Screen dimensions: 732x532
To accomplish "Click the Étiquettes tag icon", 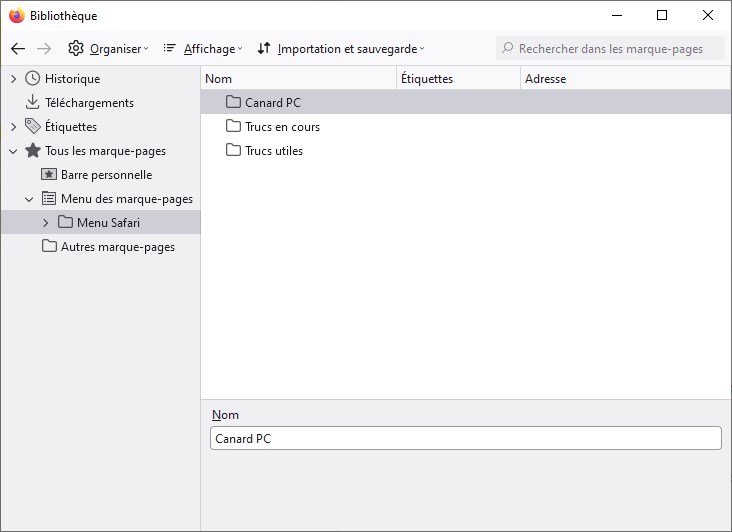I will pyautogui.click(x=33, y=126).
